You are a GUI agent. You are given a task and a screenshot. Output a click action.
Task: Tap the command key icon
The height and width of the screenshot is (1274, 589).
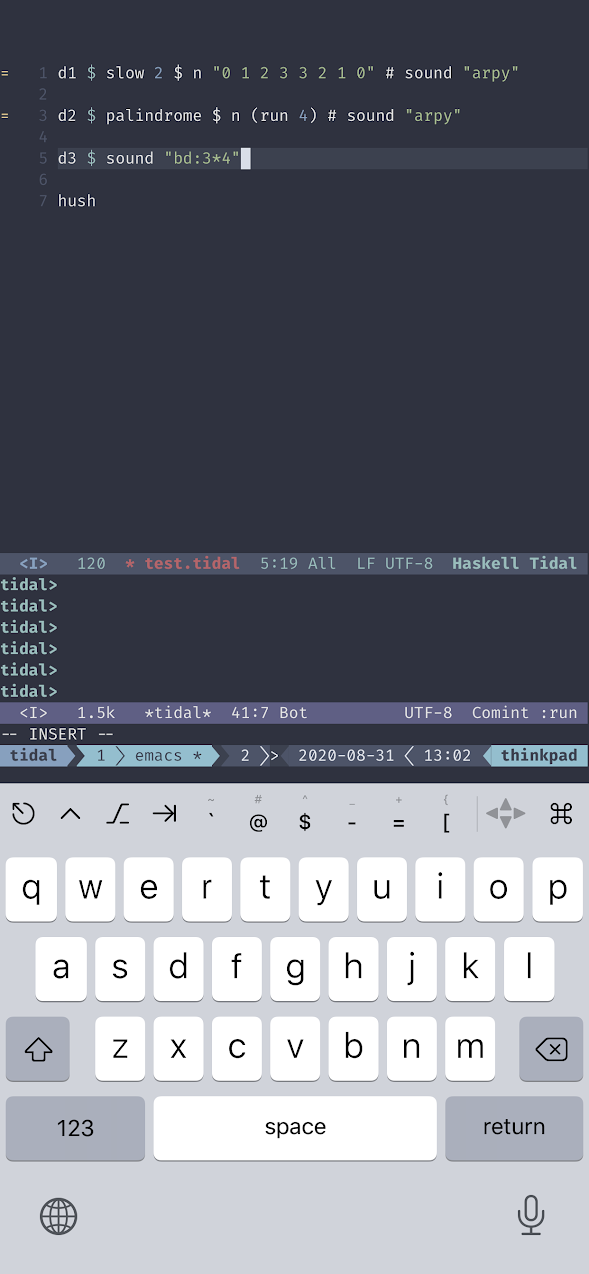click(561, 814)
